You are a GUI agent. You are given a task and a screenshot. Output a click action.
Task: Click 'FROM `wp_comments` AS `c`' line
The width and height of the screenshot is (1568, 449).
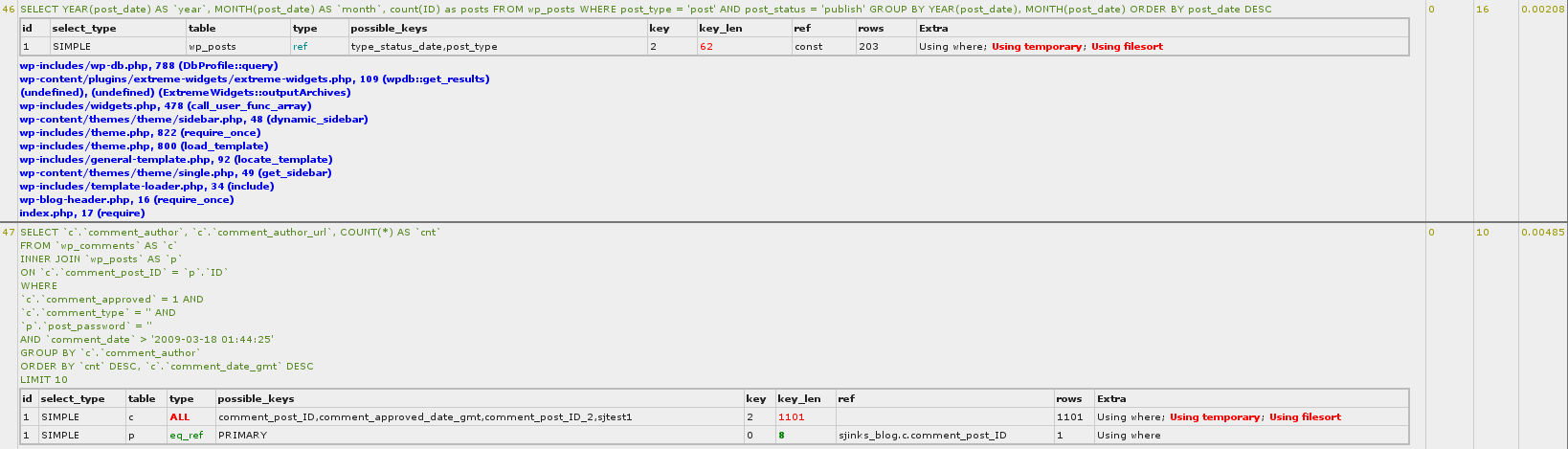coord(99,246)
